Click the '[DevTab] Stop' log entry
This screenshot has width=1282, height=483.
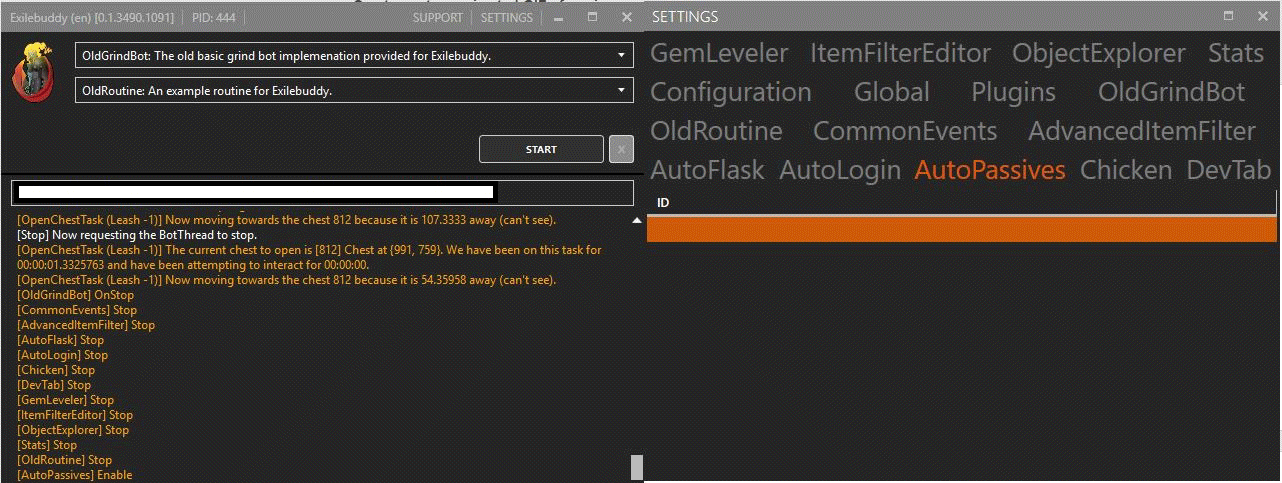[x=54, y=385]
